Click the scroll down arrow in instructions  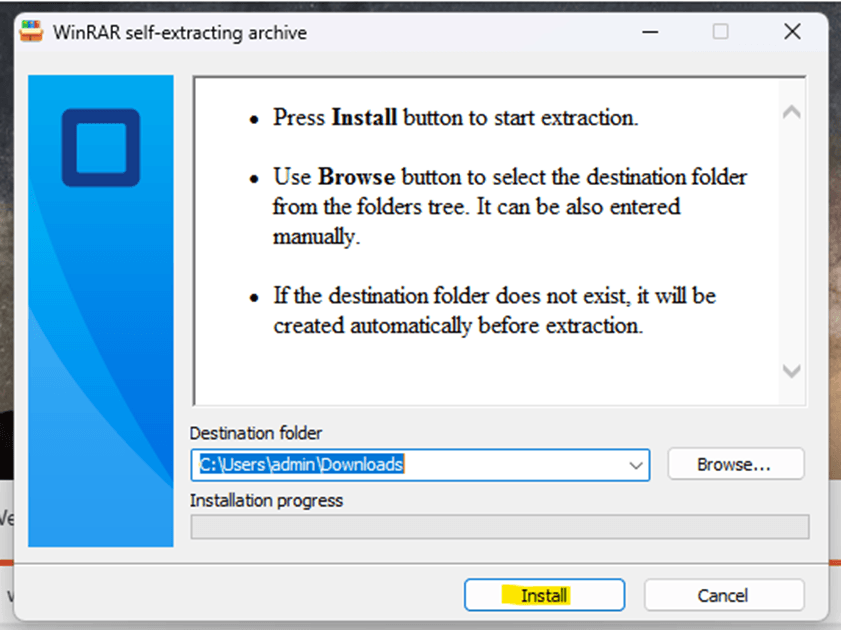(x=791, y=371)
